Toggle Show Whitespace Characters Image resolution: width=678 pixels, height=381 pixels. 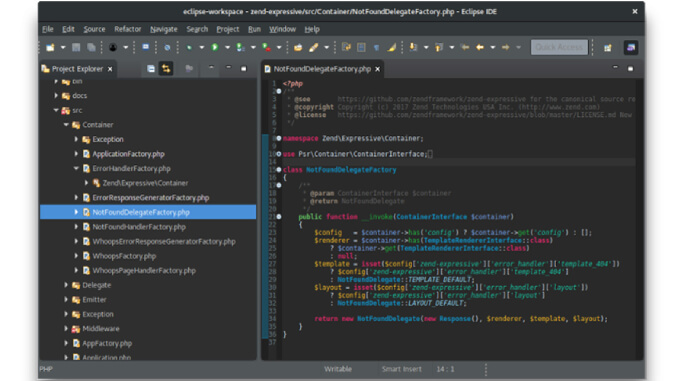click(x=377, y=48)
